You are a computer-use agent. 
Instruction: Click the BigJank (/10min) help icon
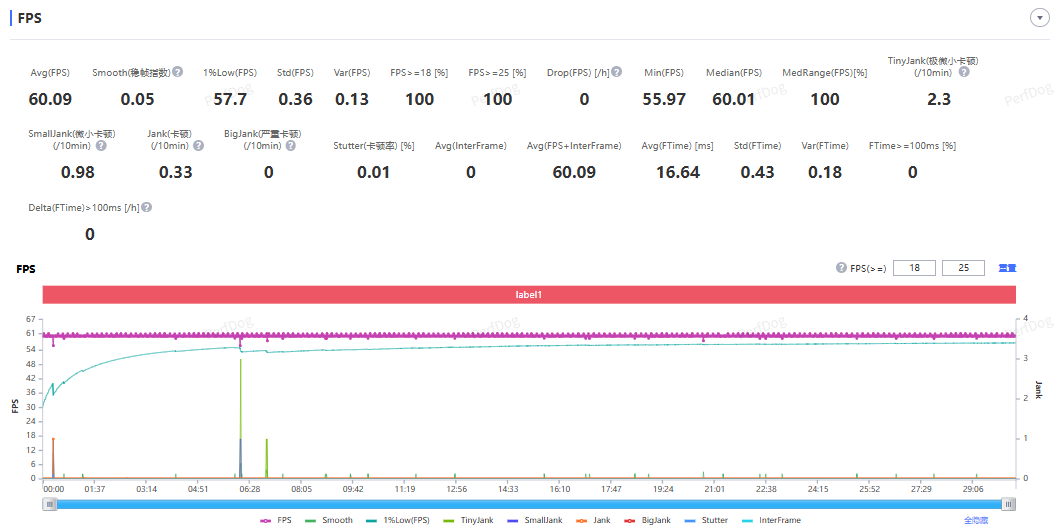click(x=290, y=145)
